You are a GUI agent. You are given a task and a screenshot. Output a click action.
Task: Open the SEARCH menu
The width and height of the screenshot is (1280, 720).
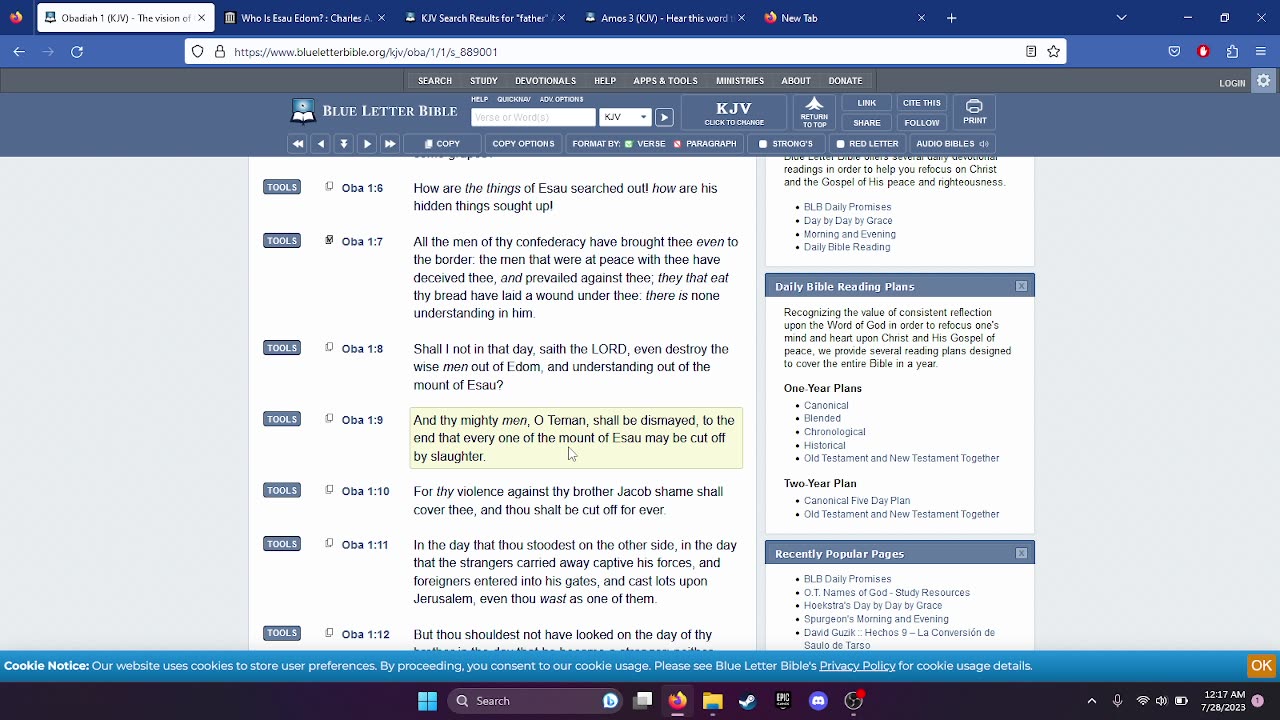pos(435,81)
